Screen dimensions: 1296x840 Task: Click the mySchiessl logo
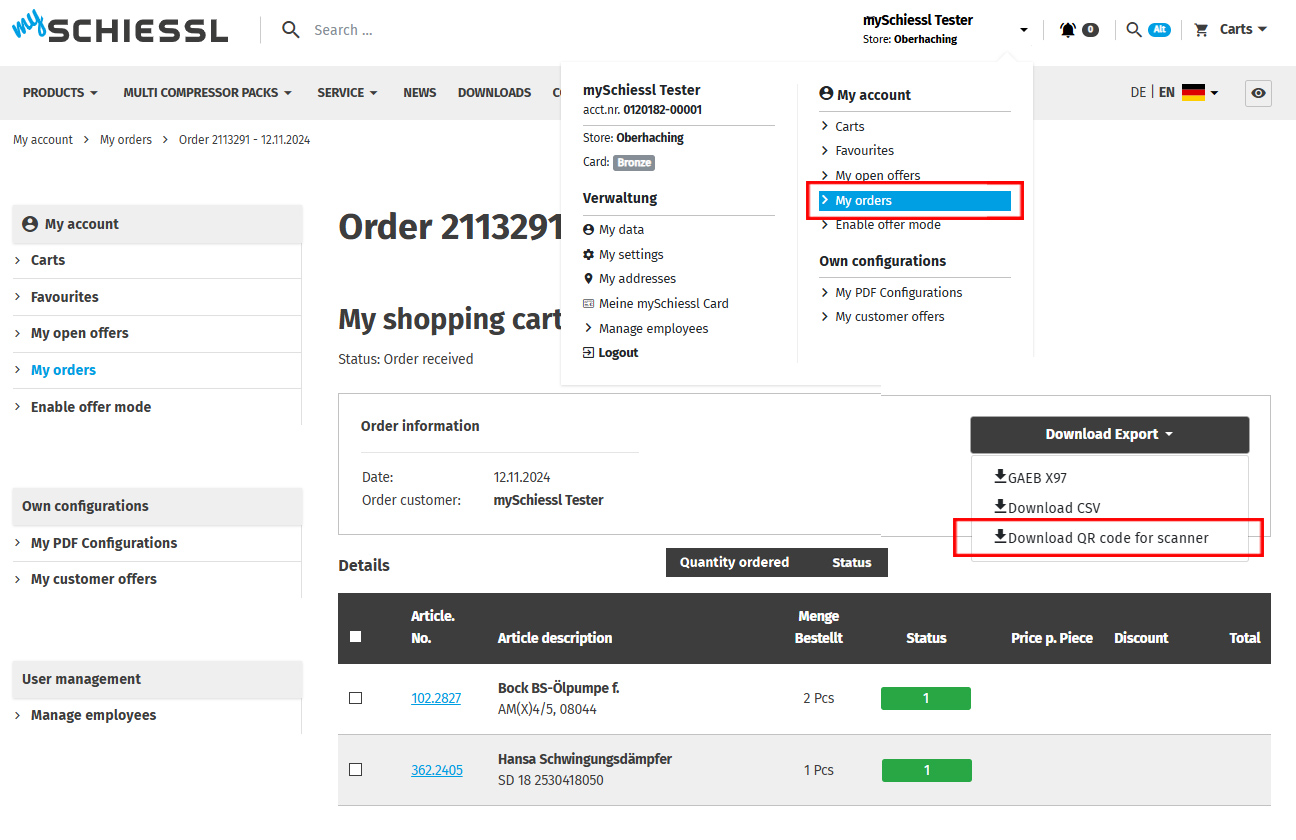click(120, 29)
